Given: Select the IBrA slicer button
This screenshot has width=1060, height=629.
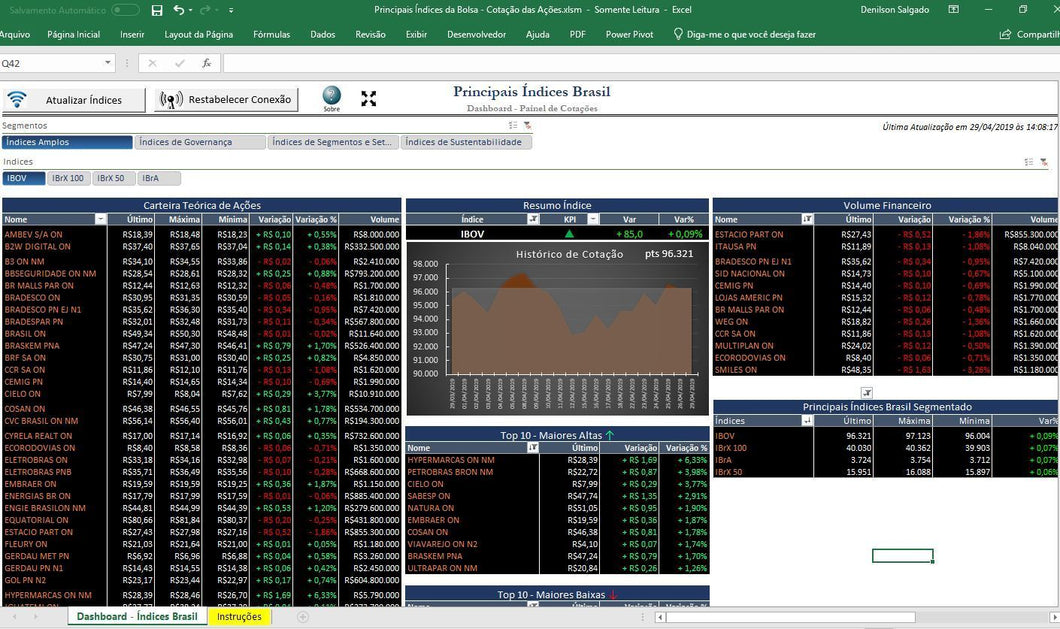Looking at the screenshot, I should pyautogui.click(x=159, y=179).
